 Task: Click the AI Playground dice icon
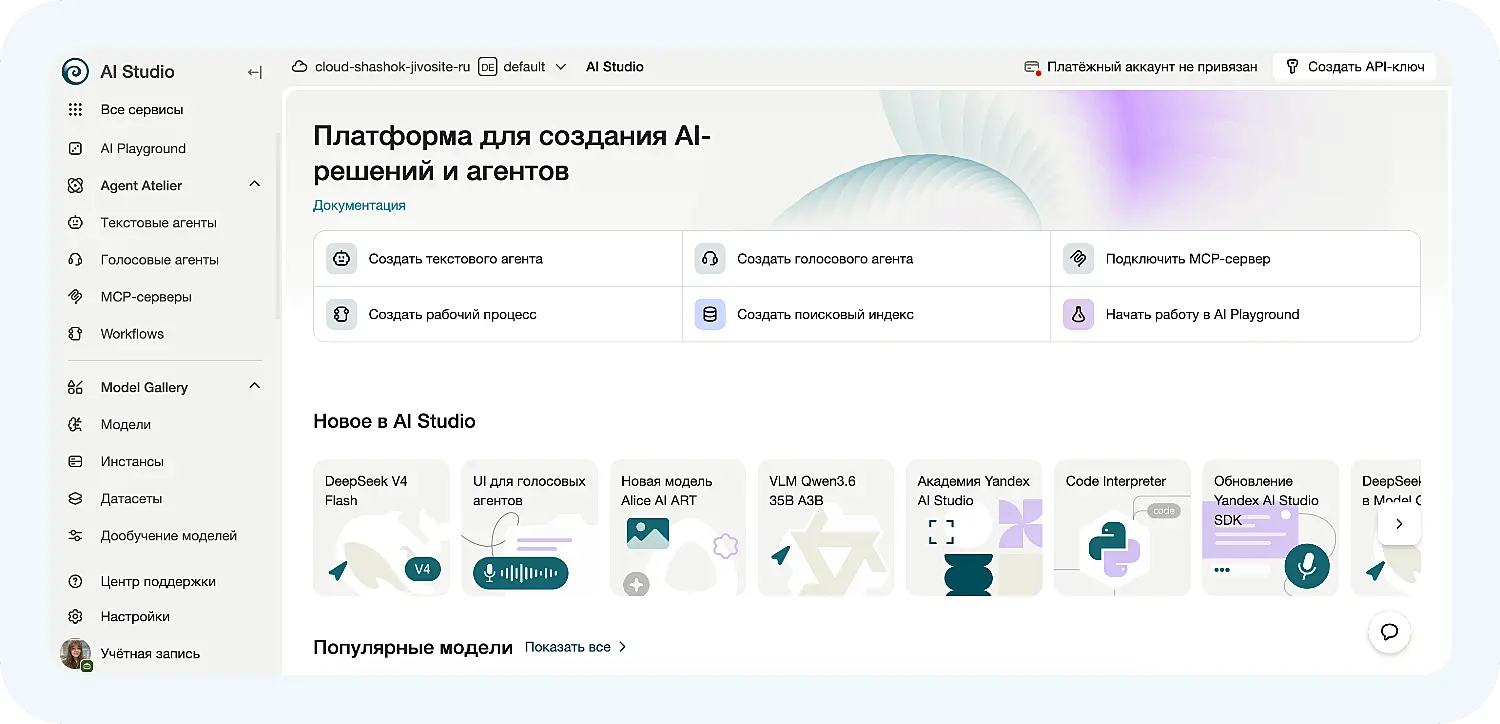coord(75,148)
